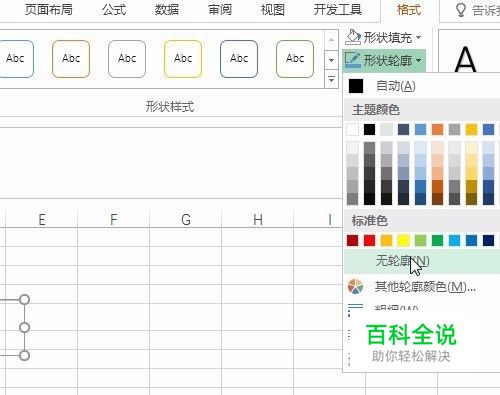
Task: Open the 数据 tab
Action: (167, 10)
